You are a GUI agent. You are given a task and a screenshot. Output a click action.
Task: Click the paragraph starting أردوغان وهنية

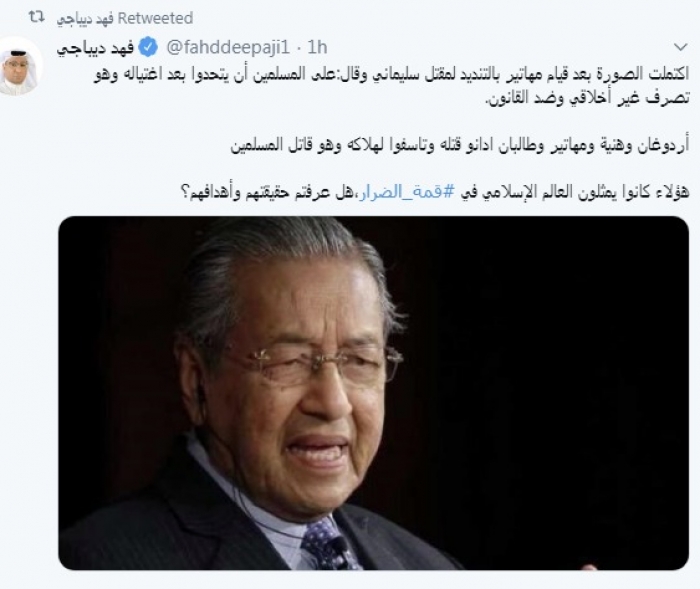tap(460, 146)
